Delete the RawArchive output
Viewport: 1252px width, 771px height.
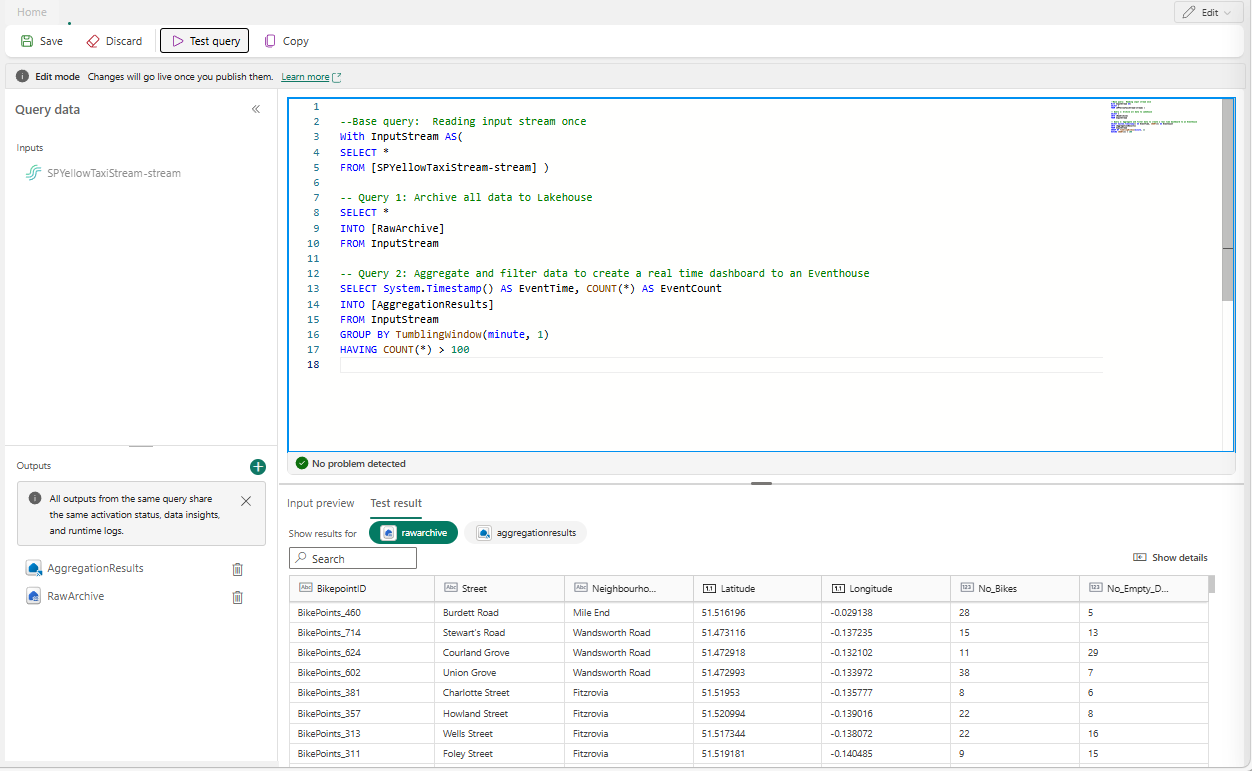[237, 597]
